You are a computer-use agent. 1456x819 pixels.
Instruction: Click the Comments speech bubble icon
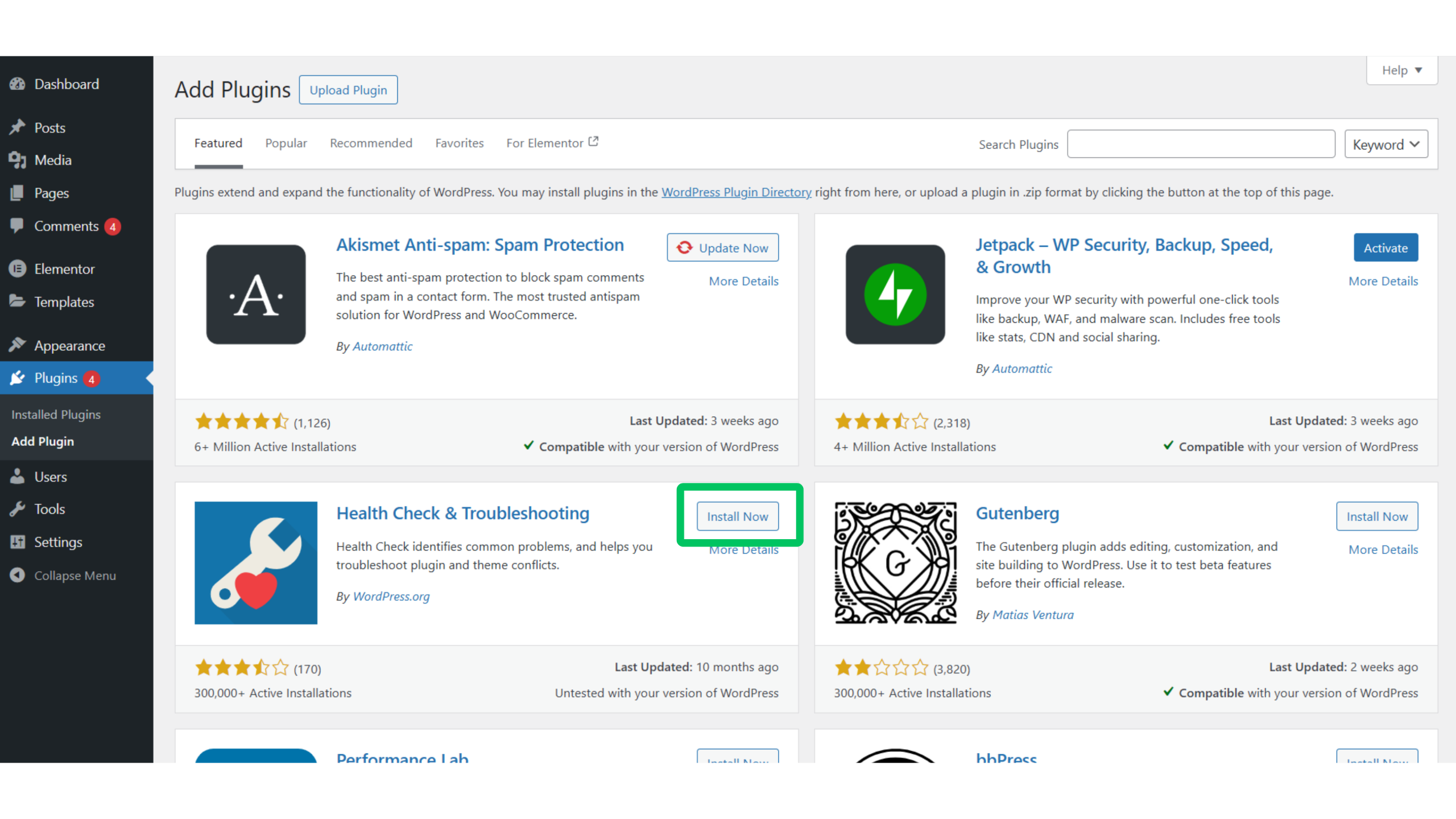(x=18, y=226)
